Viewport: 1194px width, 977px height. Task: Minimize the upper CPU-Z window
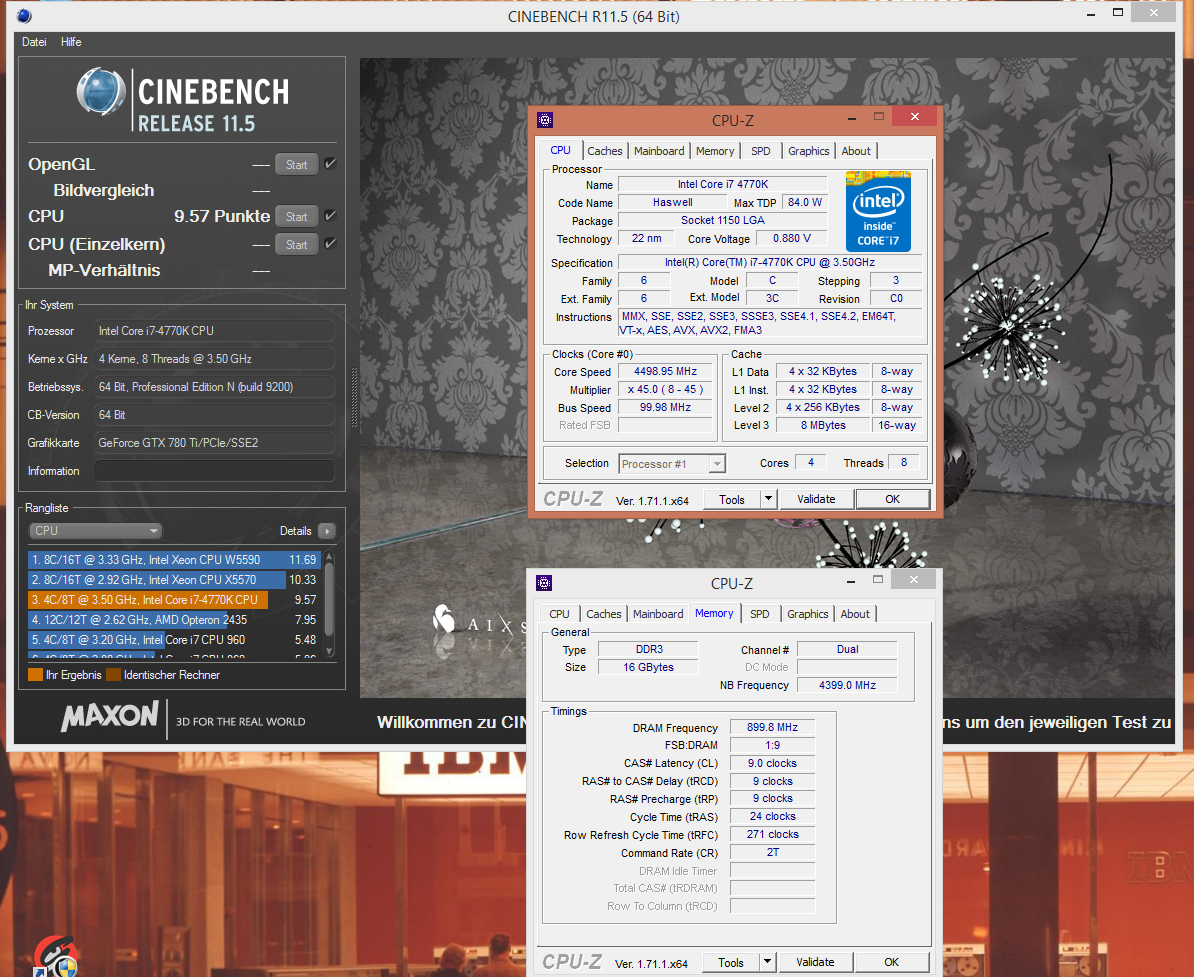(852, 117)
